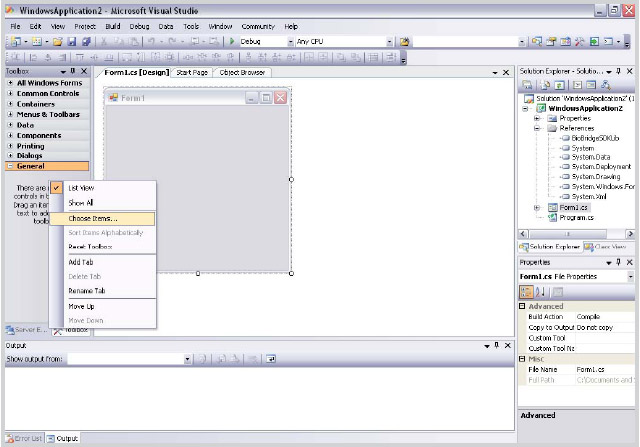The width and height of the screenshot is (640, 447).
Task: Switch to the Class View tab
Action: (x=606, y=247)
